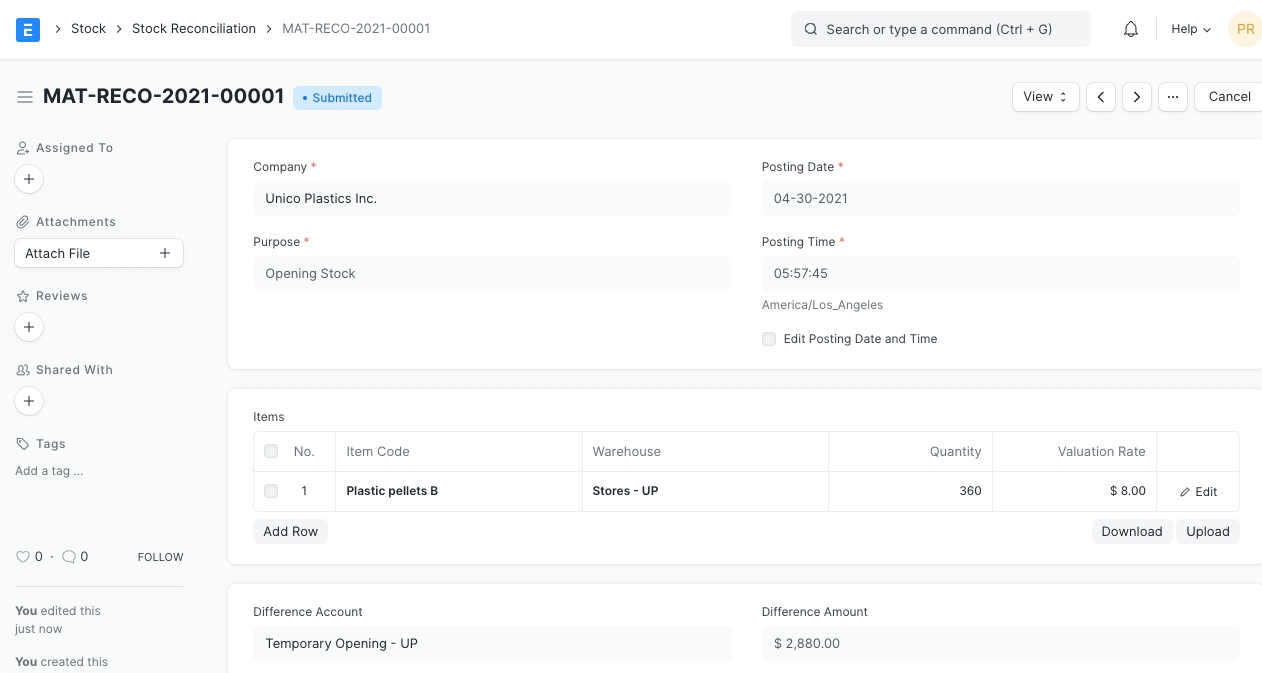The image size is (1262, 673).
Task: Focus the search command bar
Action: (x=940, y=29)
